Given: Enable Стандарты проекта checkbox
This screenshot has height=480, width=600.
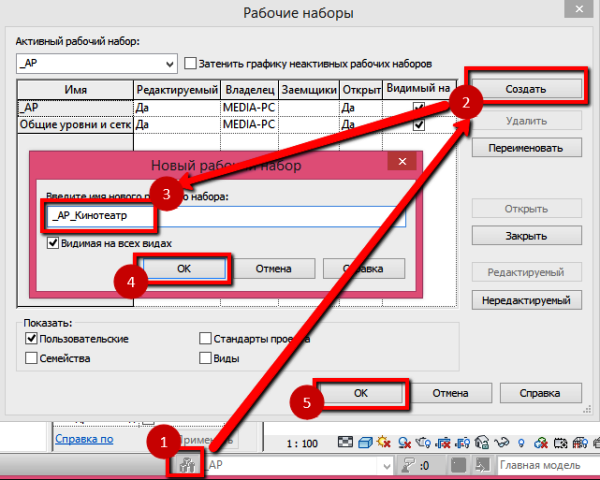Looking at the screenshot, I should [205, 338].
